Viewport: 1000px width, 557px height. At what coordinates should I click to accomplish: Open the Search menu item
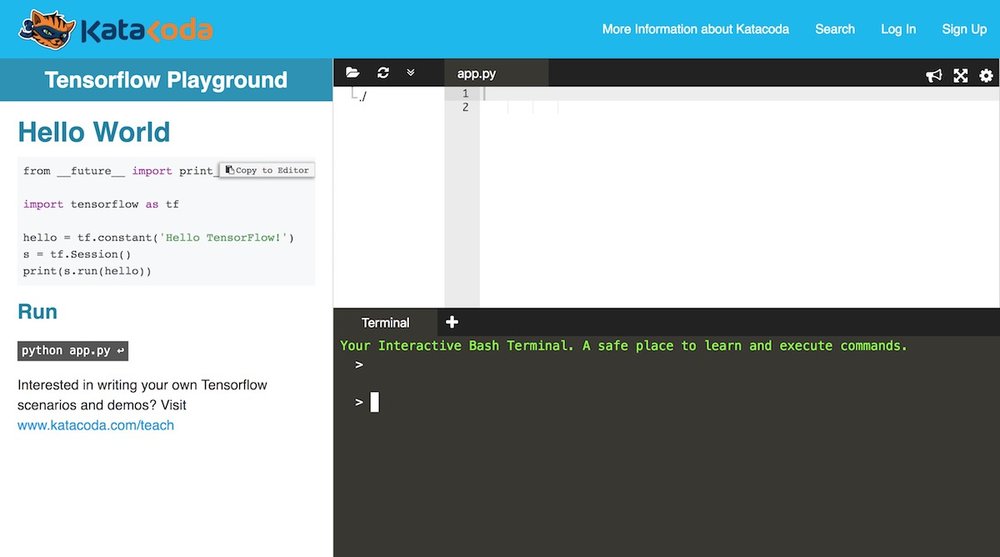[x=835, y=29]
